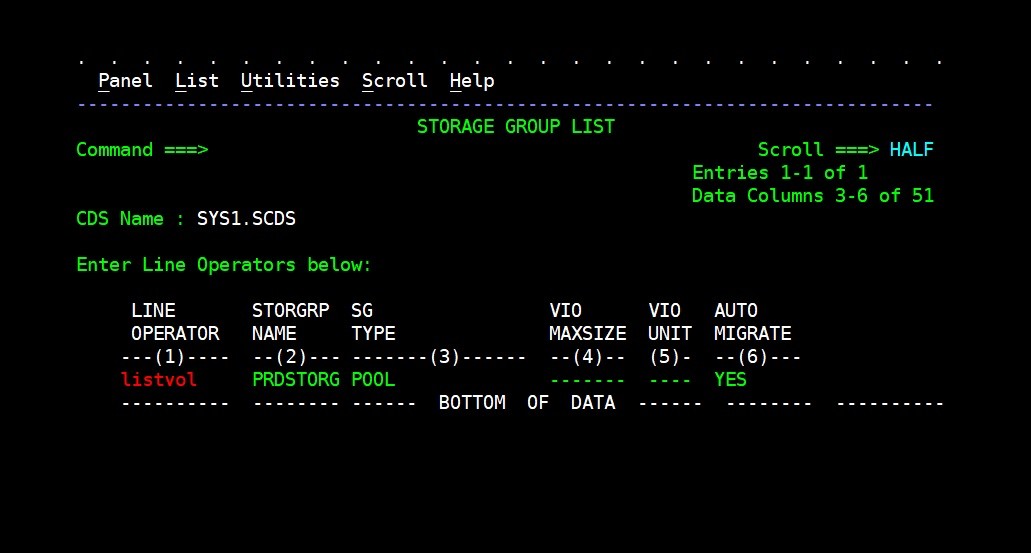Image resolution: width=1031 pixels, height=553 pixels.
Task: Click the SYS1.SCDS CDS name
Action: pyautogui.click(x=246, y=219)
